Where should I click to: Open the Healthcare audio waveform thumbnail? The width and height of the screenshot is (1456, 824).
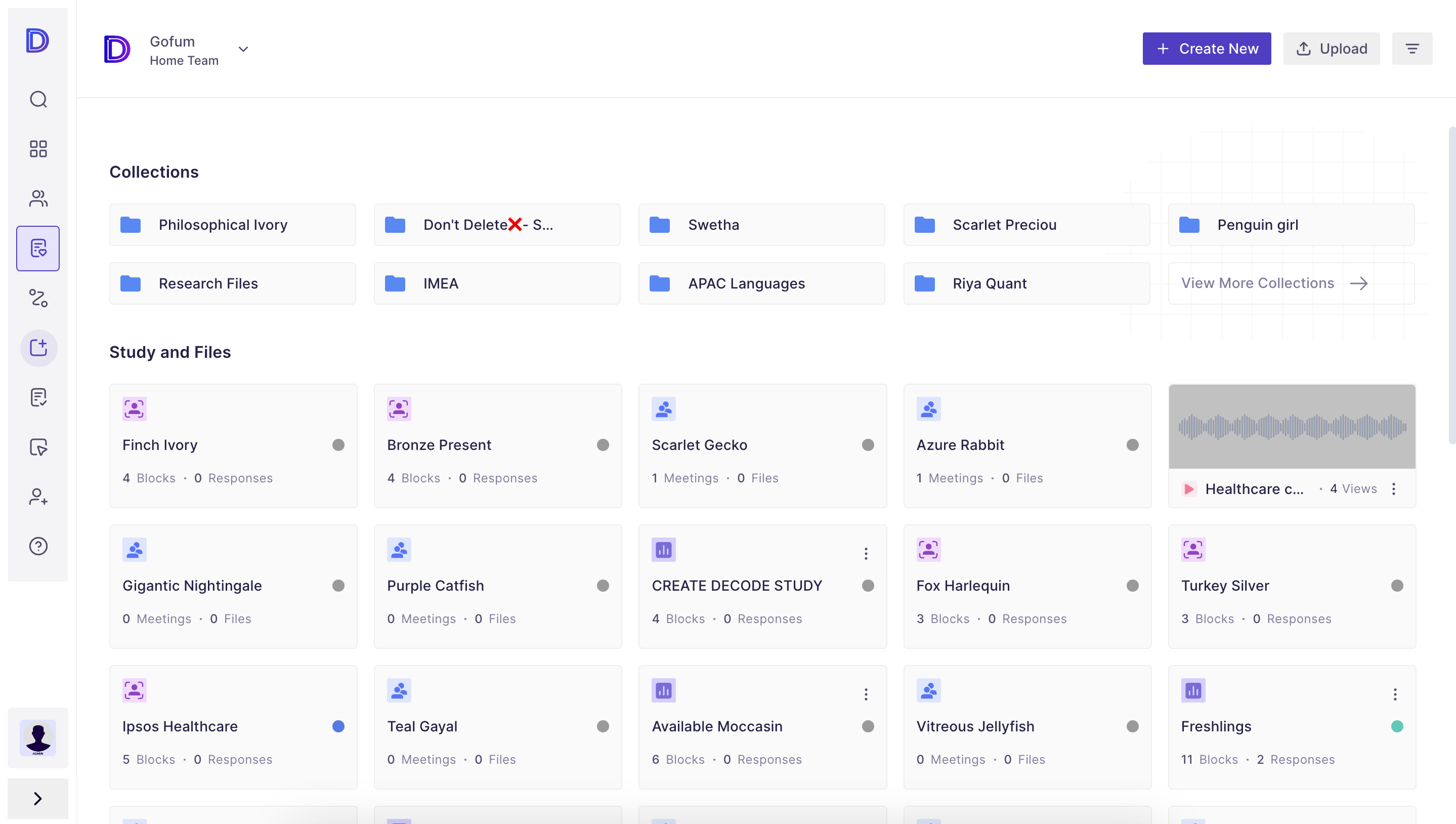[1292, 427]
